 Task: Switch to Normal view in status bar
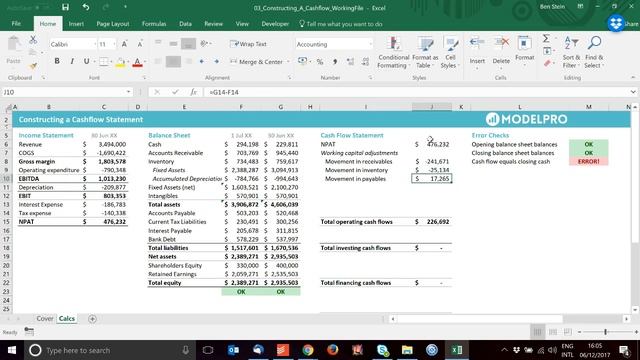[x=538, y=332]
